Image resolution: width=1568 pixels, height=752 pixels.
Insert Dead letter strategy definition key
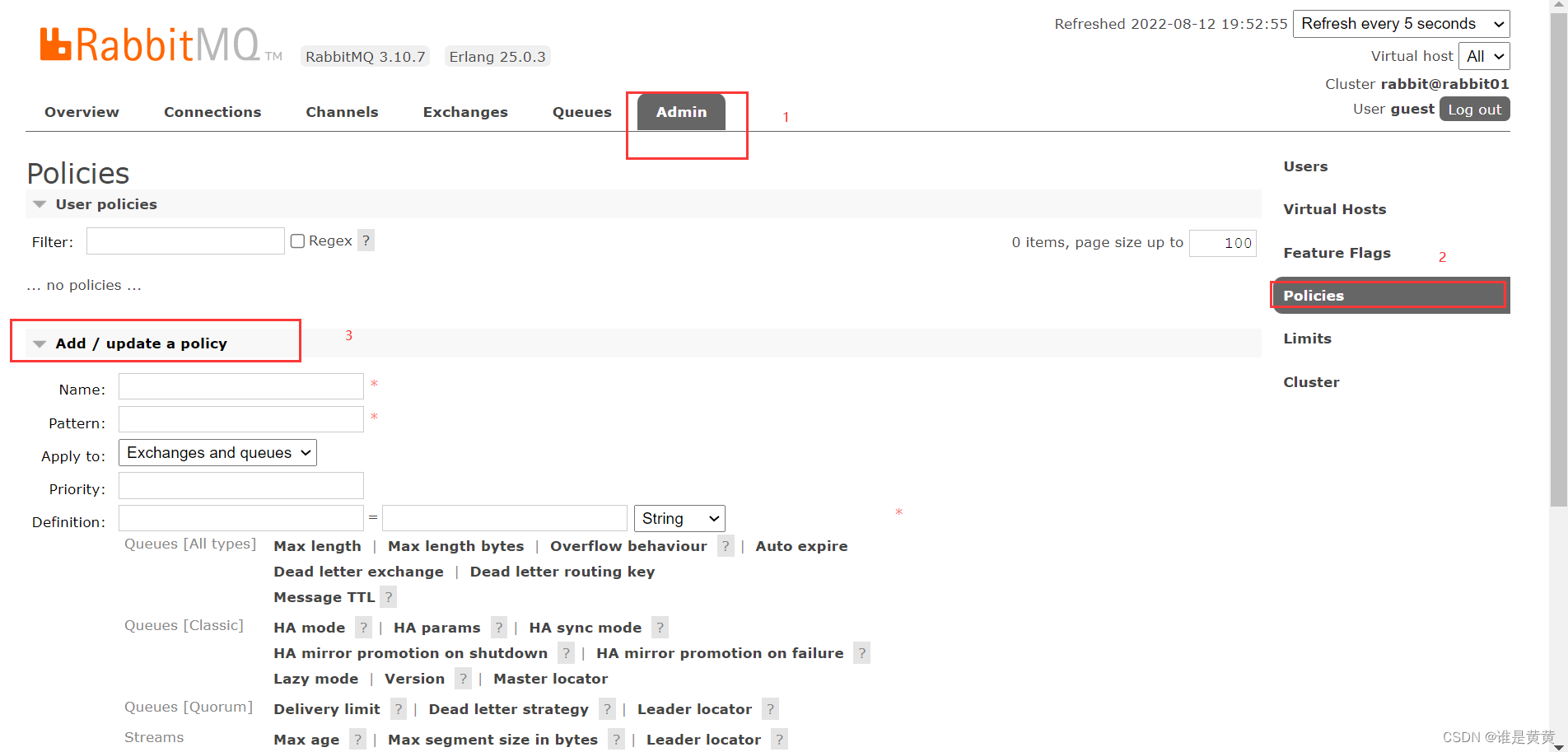(x=508, y=709)
